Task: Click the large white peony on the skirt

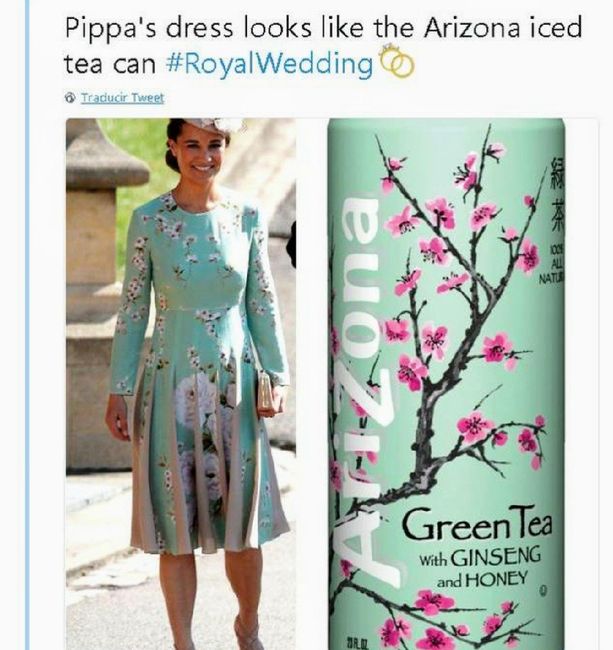Action: 198,400
